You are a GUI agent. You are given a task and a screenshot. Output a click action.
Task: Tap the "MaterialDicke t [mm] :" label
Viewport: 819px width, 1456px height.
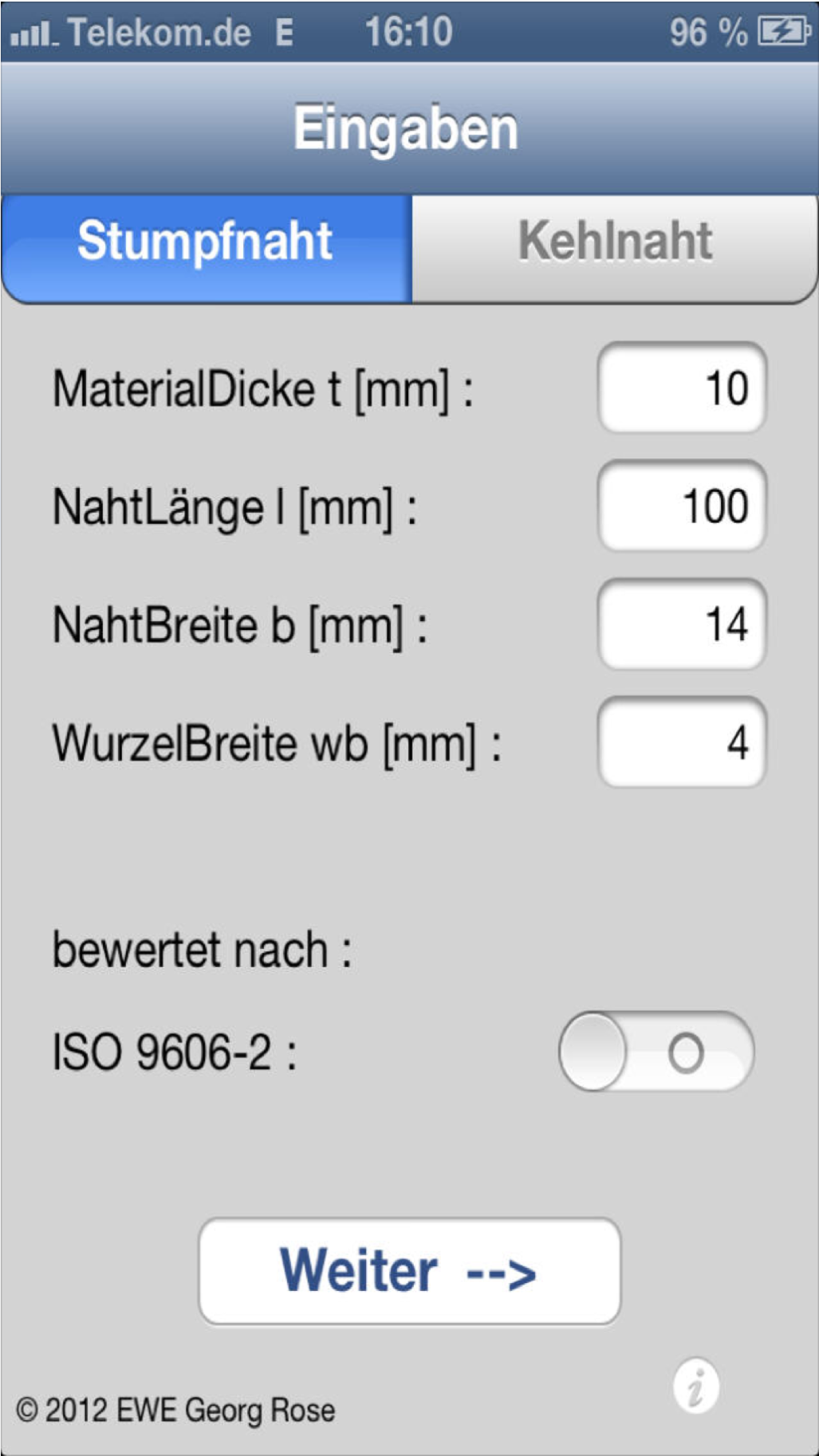262,389
